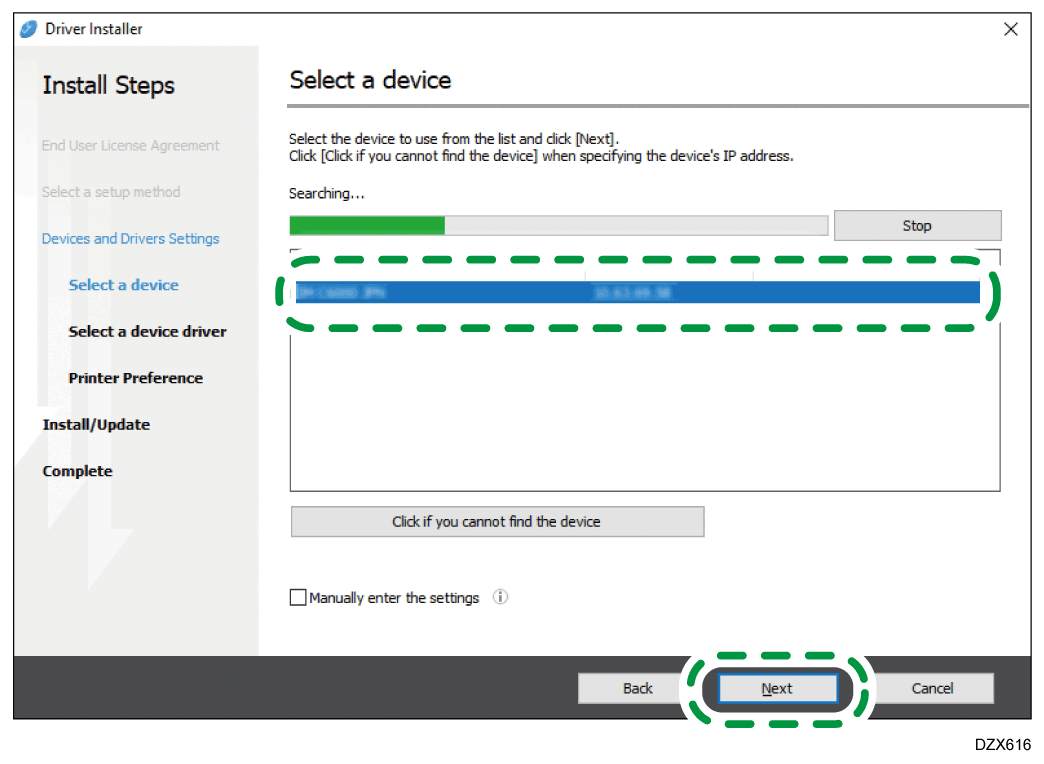The height and width of the screenshot is (764, 1044).
Task: Open End User License Agreement step
Action: tap(130, 145)
